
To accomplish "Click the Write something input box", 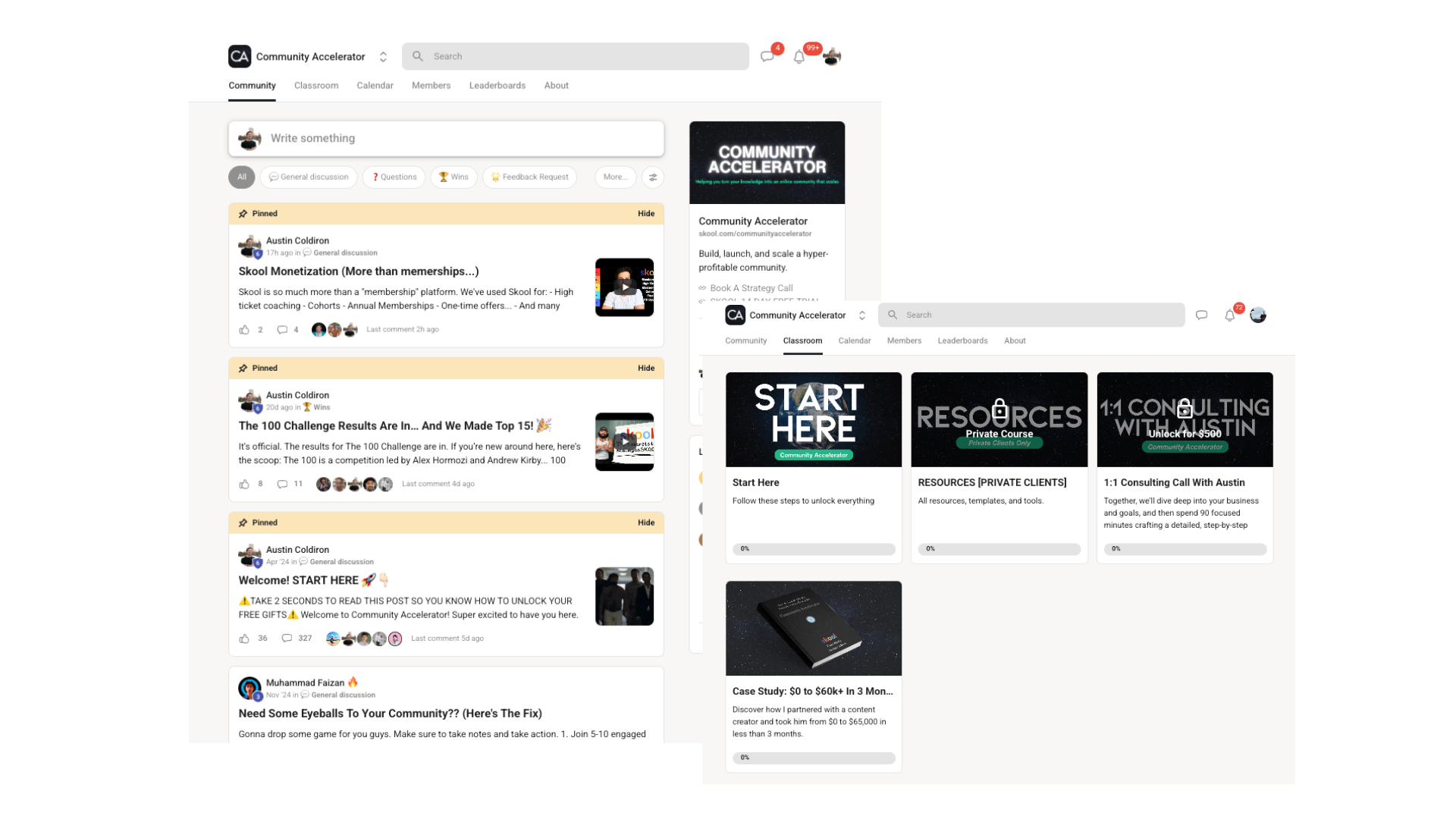I will click(455, 139).
